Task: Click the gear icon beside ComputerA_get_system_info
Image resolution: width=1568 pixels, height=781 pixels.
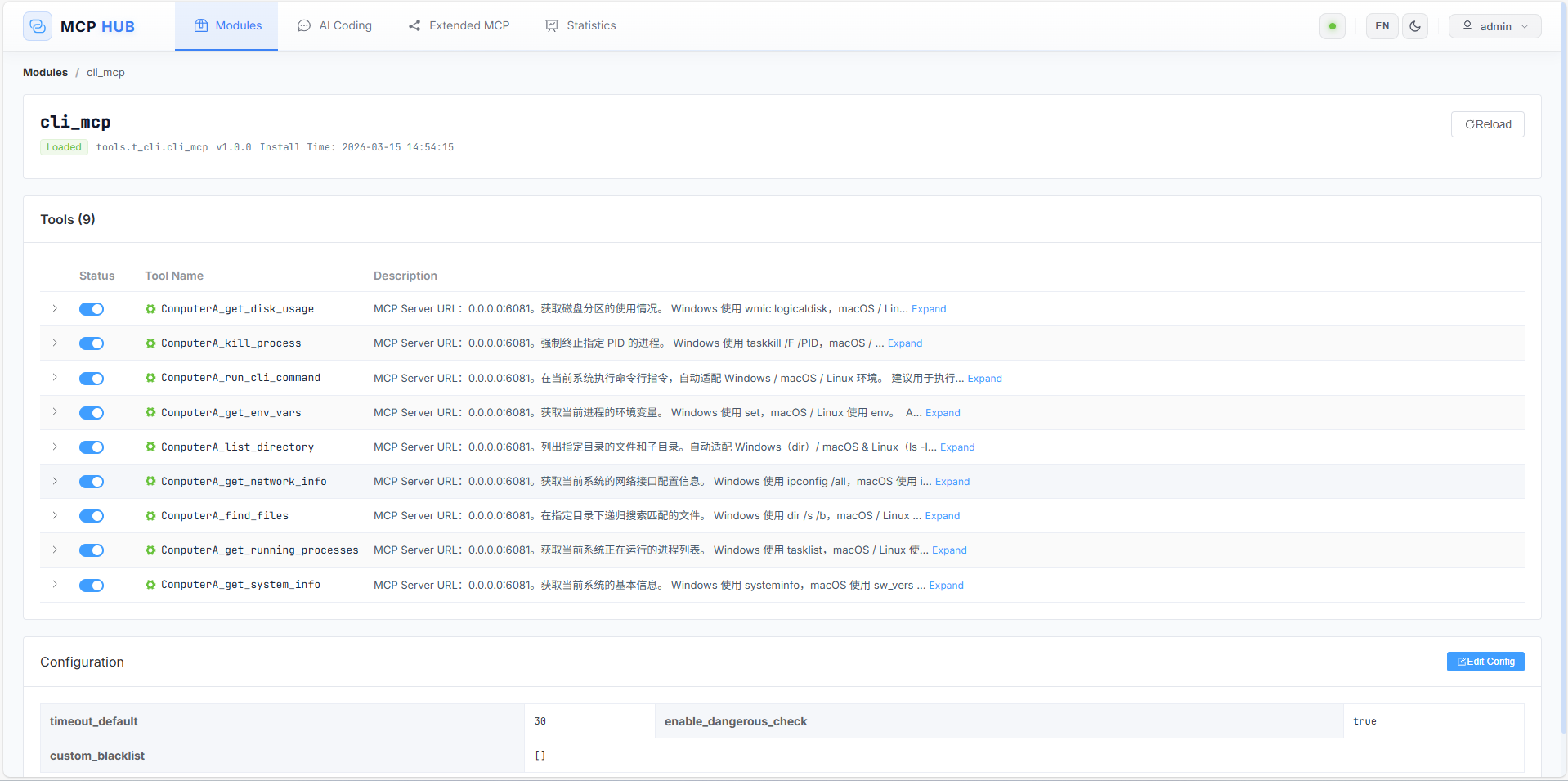Action: (x=150, y=585)
